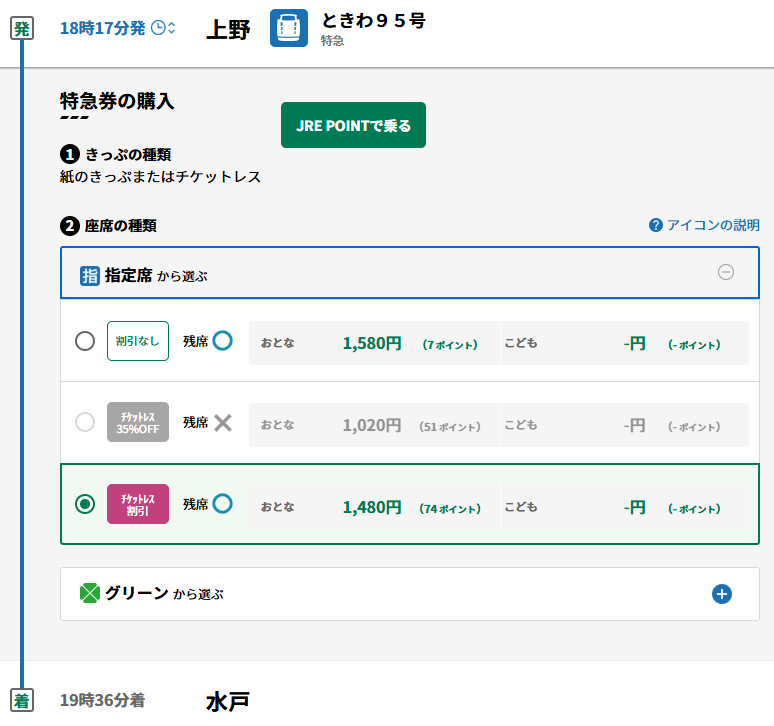Click the JRE POINTで乗る button
774x726 pixels.
(x=353, y=125)
